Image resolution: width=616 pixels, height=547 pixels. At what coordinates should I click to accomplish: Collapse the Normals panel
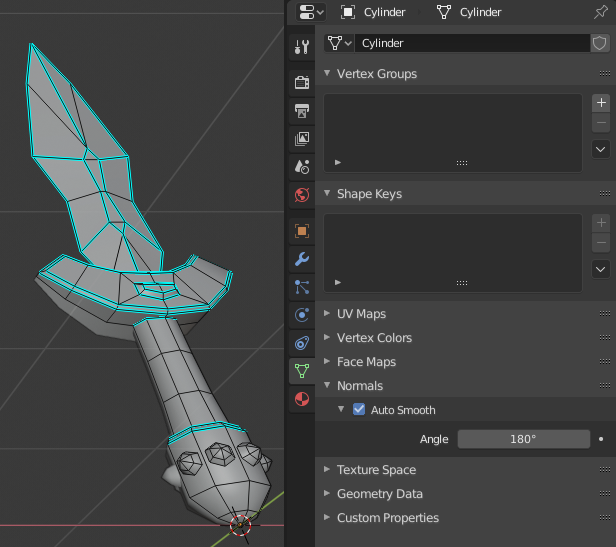coord(327,385)
